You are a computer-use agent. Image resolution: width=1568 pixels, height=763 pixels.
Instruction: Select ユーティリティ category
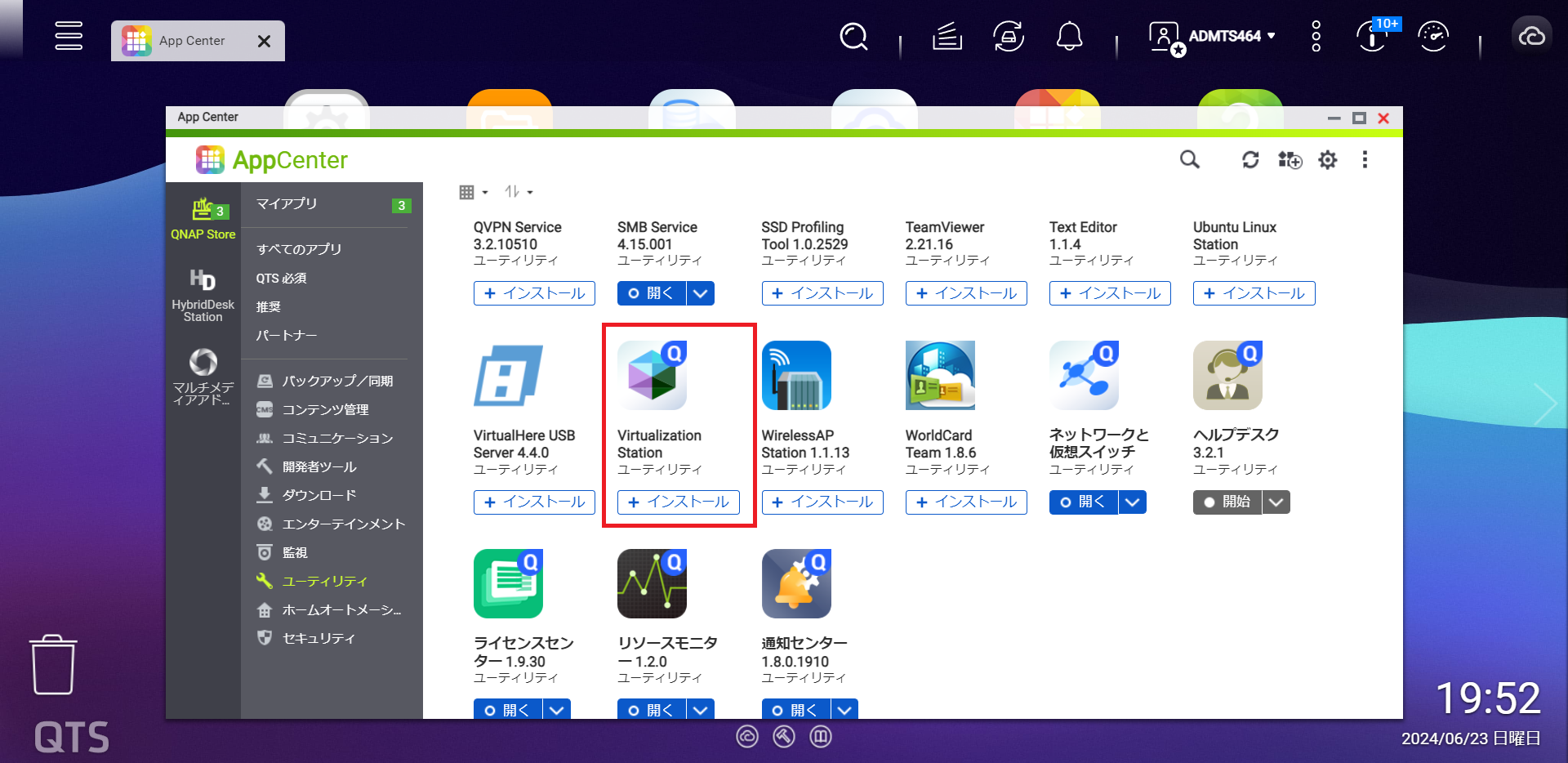coord(324,581)
